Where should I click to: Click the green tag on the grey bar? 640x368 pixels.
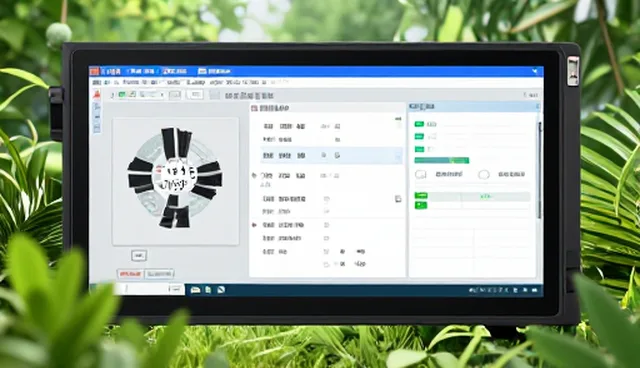coord(421,196)
